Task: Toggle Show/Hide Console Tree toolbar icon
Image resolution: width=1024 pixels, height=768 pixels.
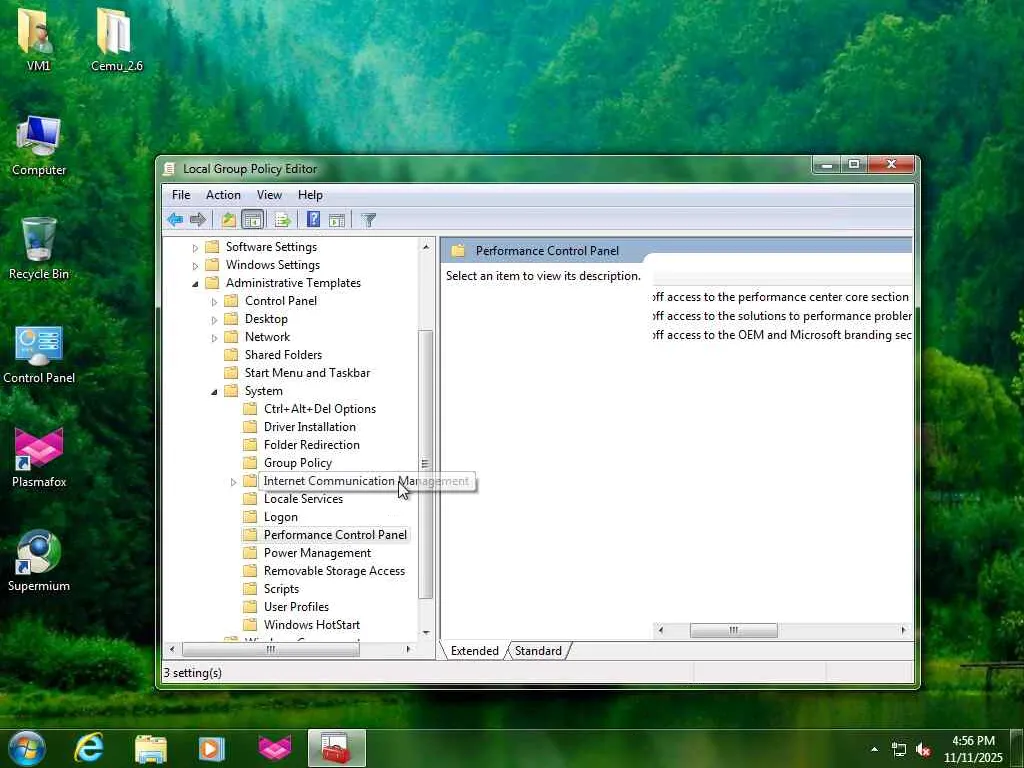Action: 252,219
